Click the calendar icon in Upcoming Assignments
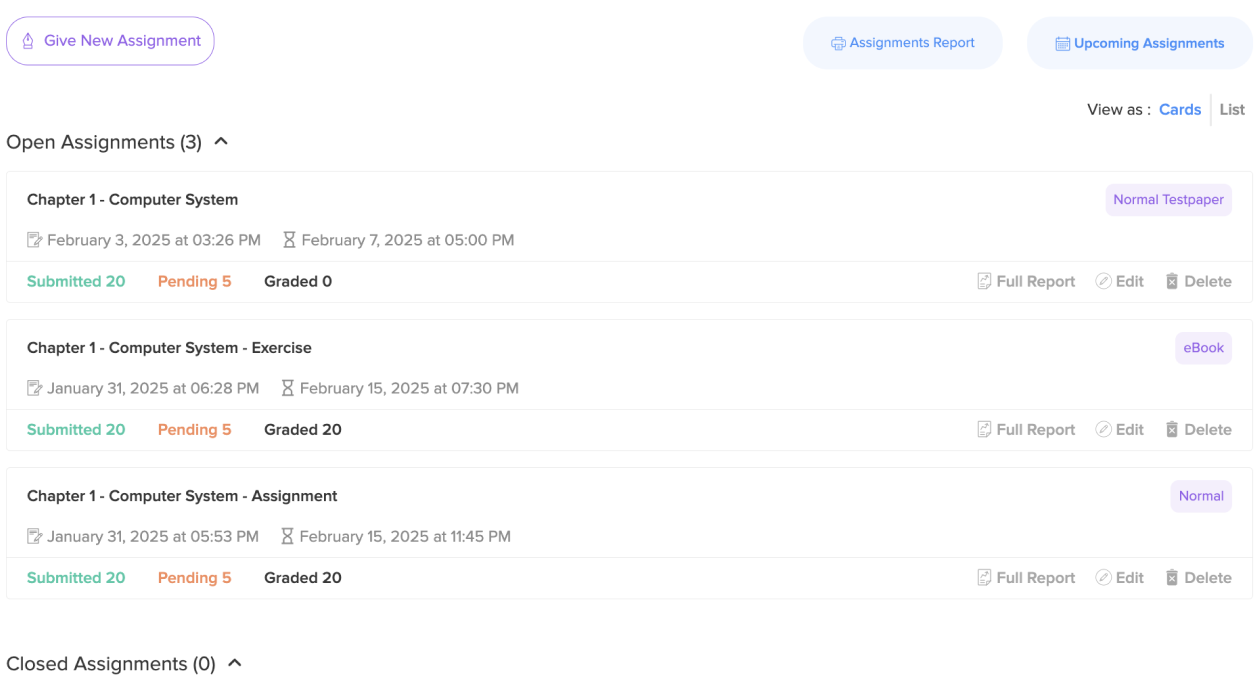The image size is (1260, 682). (x=1063, y=44)
